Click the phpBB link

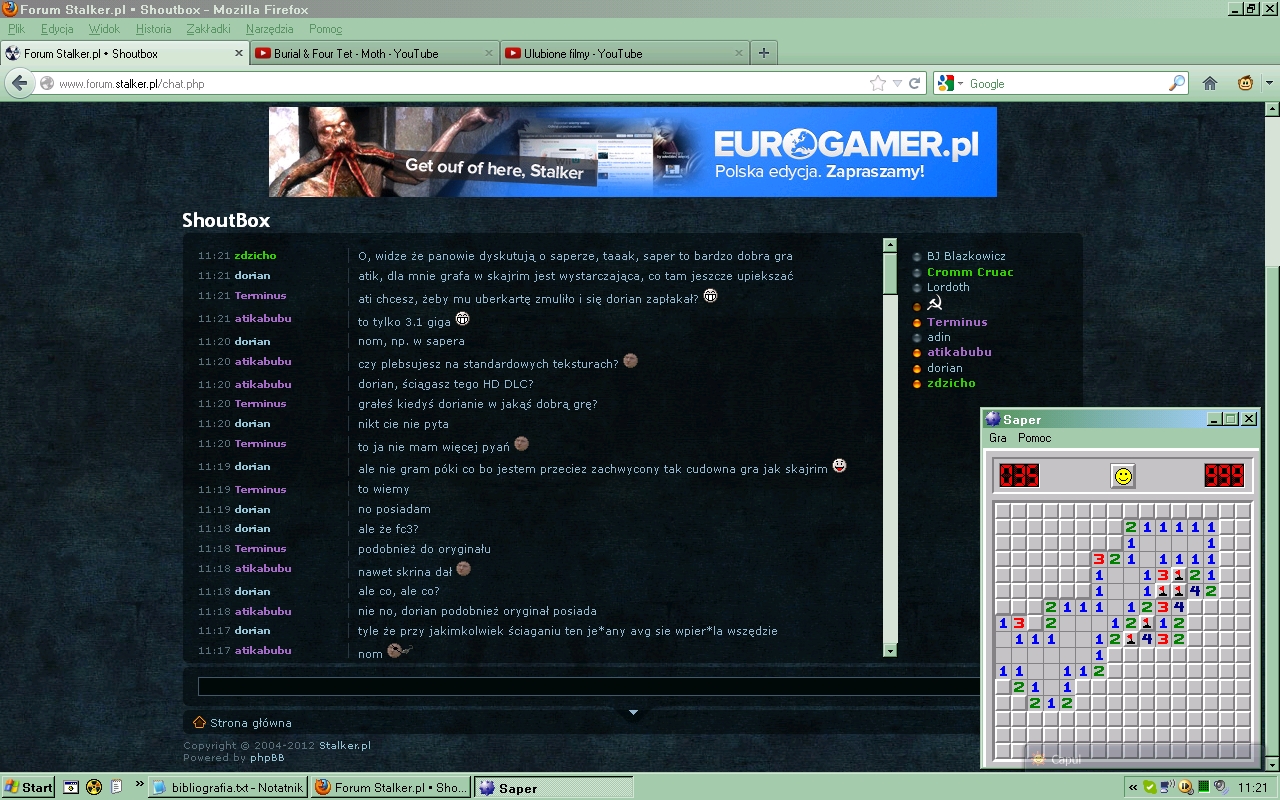pos(267,758)
